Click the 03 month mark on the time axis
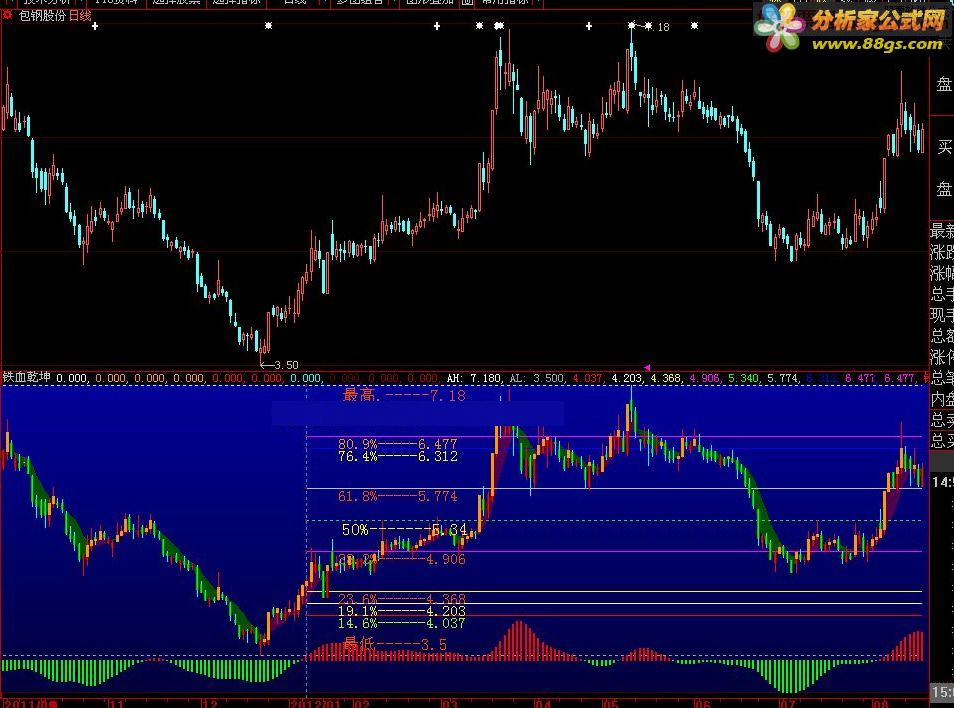Screen dimensions: 954x708 point(449,703)
